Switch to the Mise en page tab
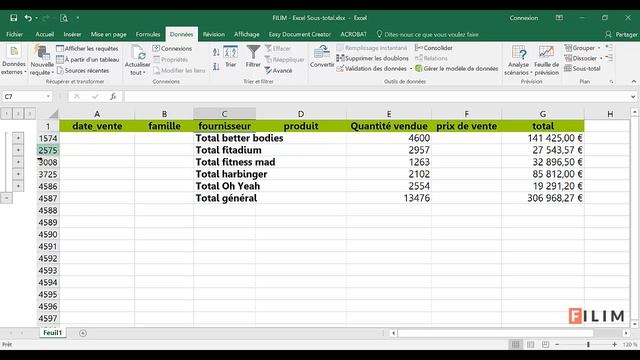This screenshot has height=360, width=640. point(109,34)
